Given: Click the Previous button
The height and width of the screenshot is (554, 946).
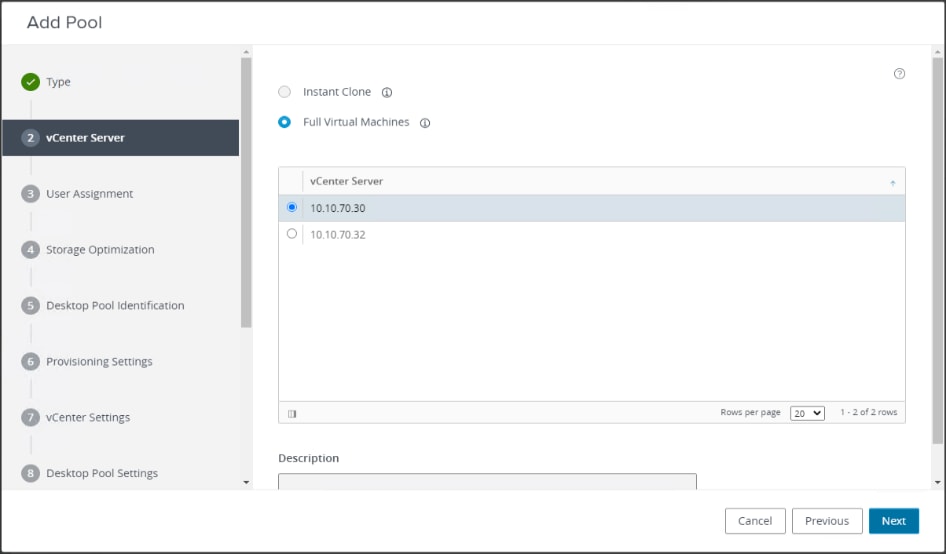Looking at the screenshot, I should pos(827,521).
